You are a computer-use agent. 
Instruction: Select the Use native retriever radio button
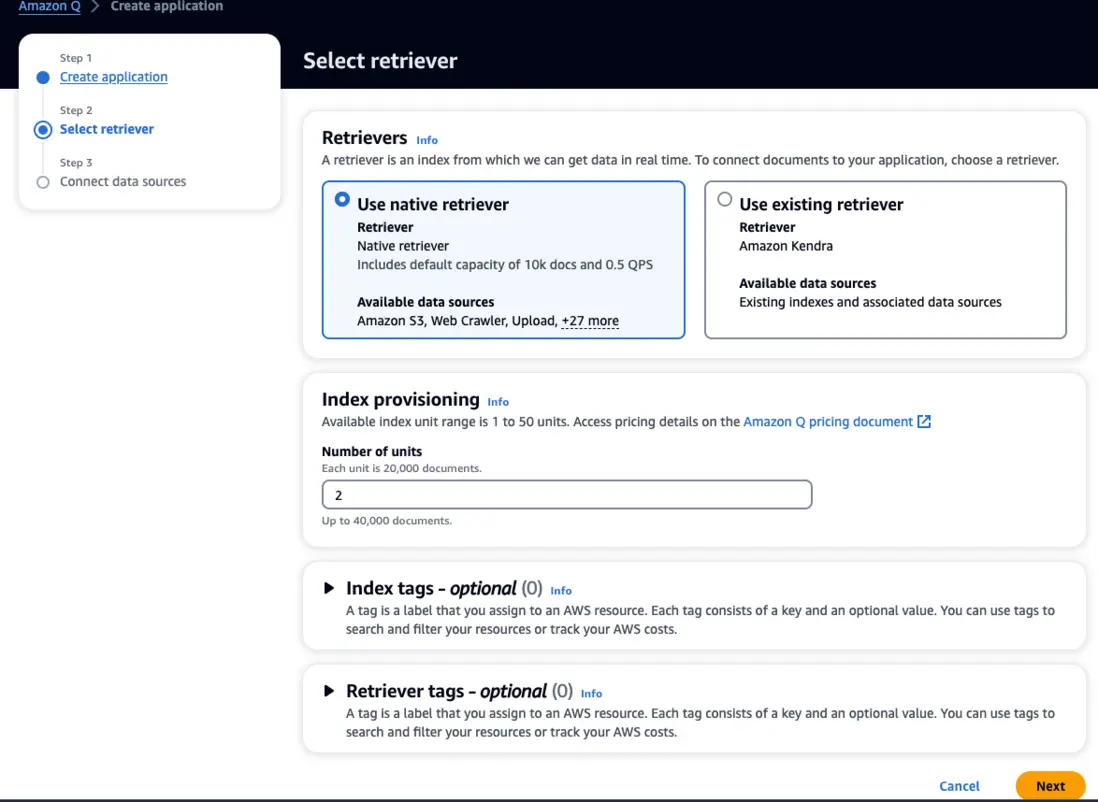pos(342,200)
